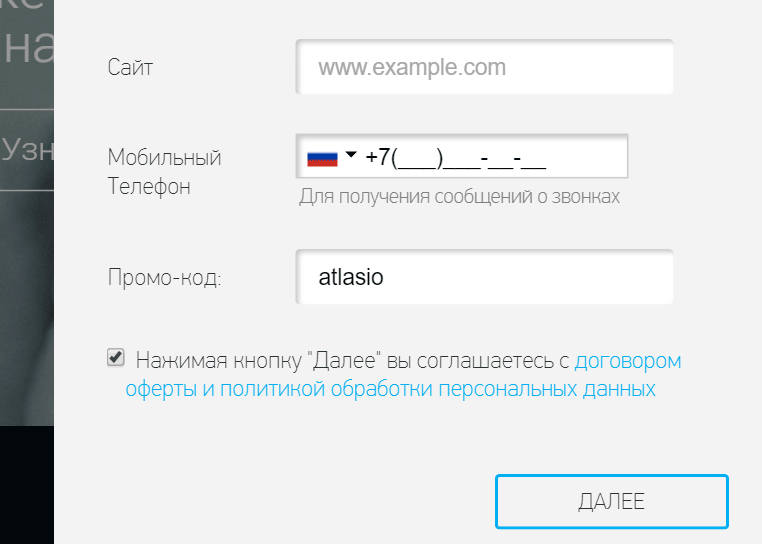Click the Сайт website input field
762x544 pixels.
(484, 68)
